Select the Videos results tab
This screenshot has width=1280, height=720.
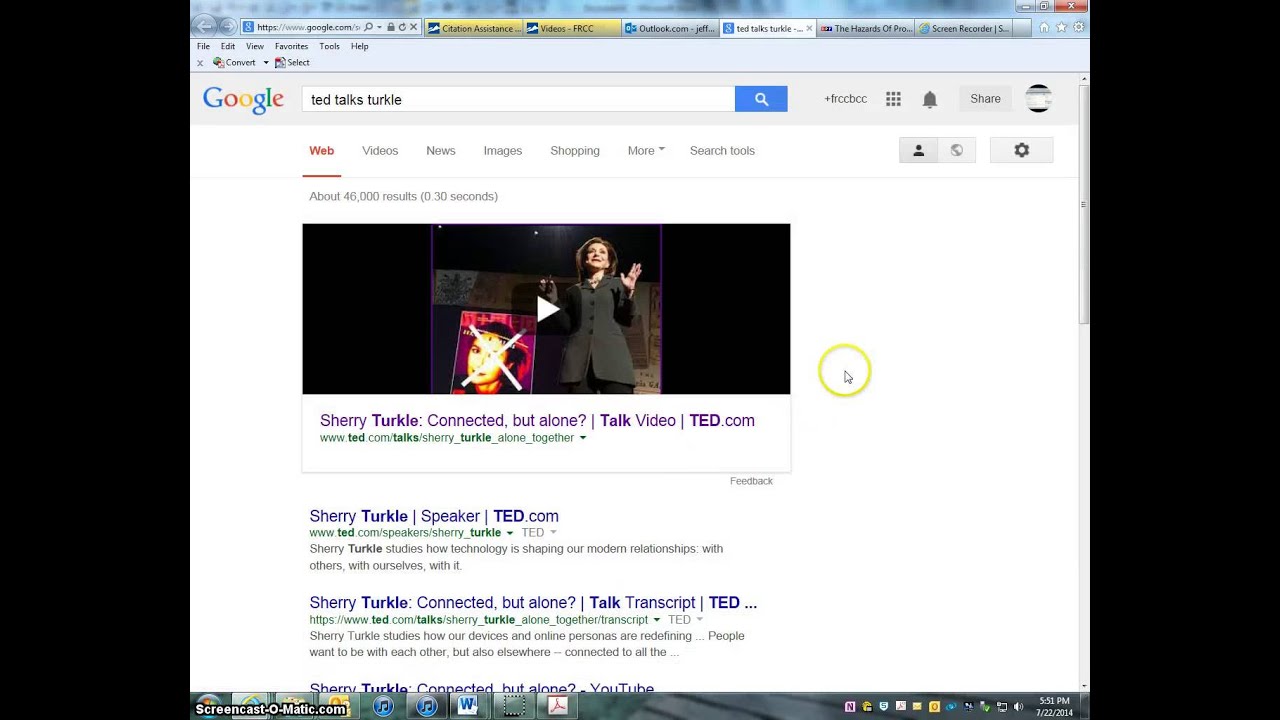pyautogui.click(x=380, y=151)
